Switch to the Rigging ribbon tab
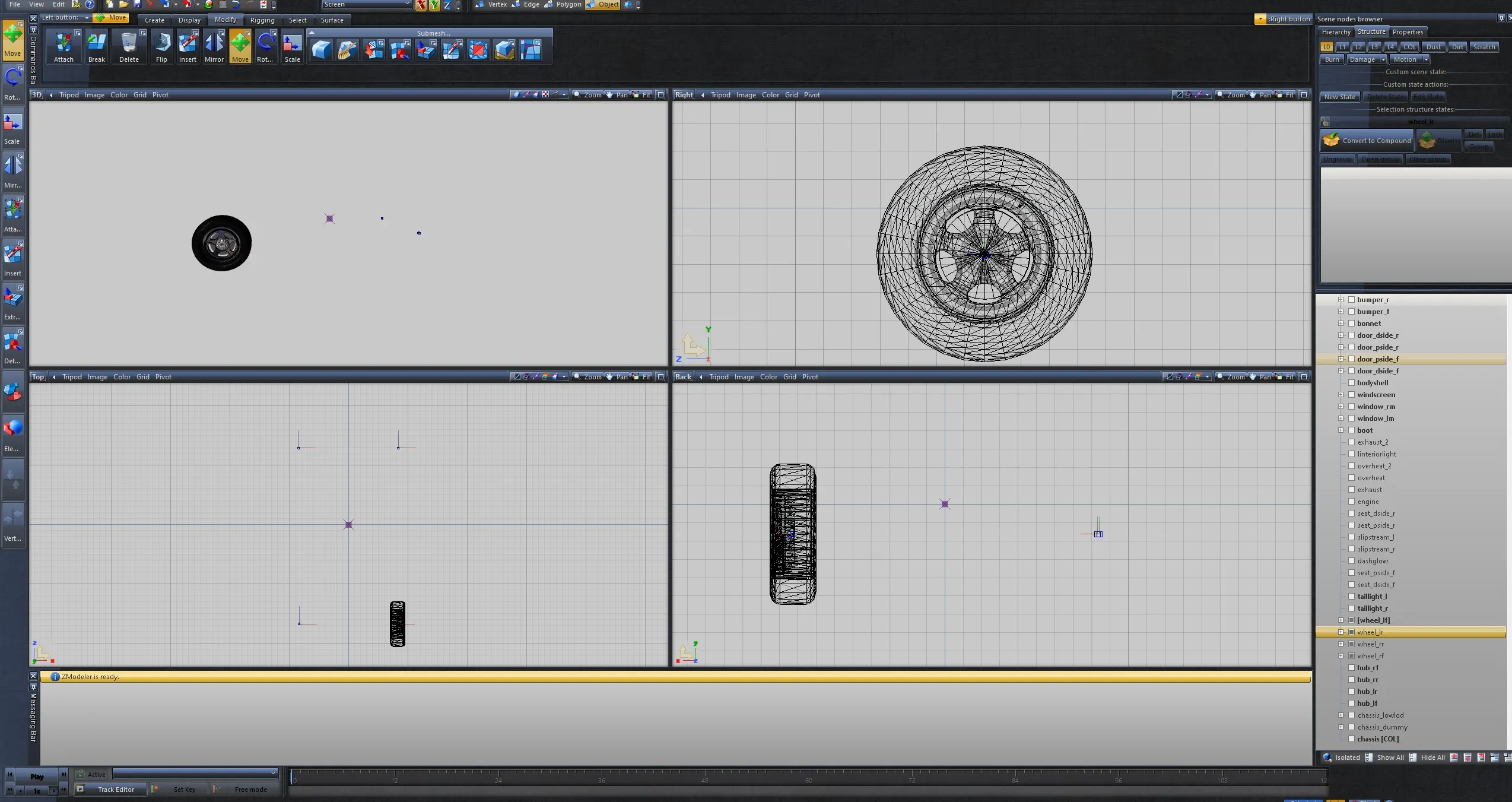Screen dimensions: 1512x802 pyautogui.click(x=262, y=20)
